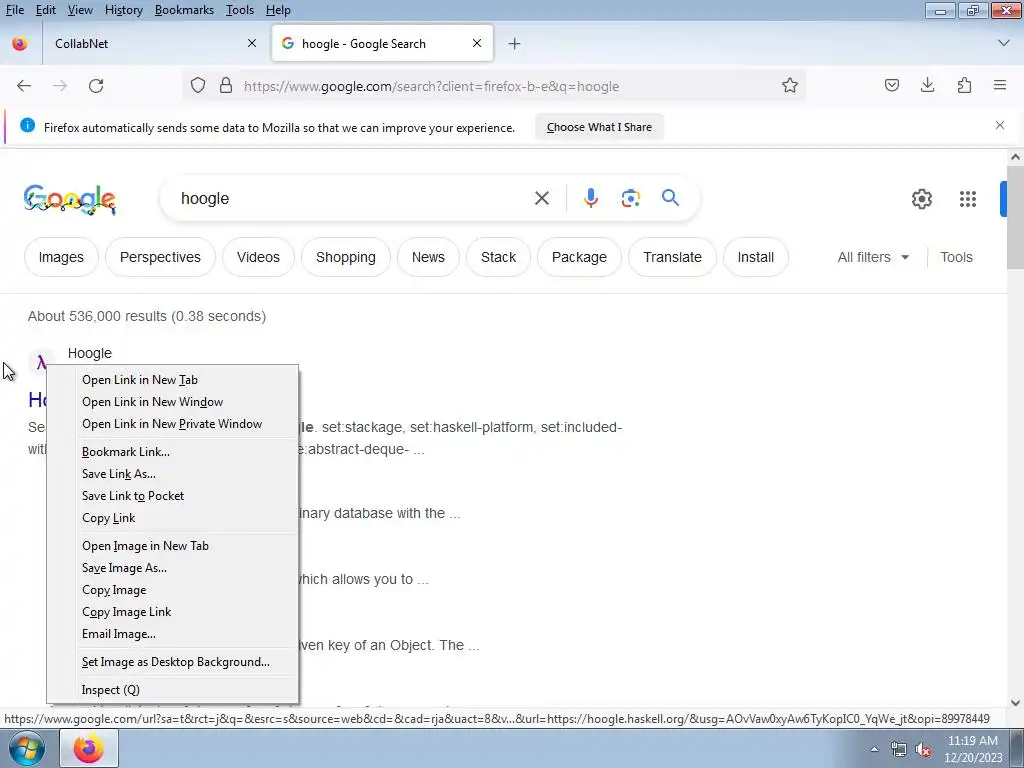Image resolution: width=1024 pixels, height=768 pixels.
Task: List all tabs dropdown arrow
Action: tap(1003, 43)
